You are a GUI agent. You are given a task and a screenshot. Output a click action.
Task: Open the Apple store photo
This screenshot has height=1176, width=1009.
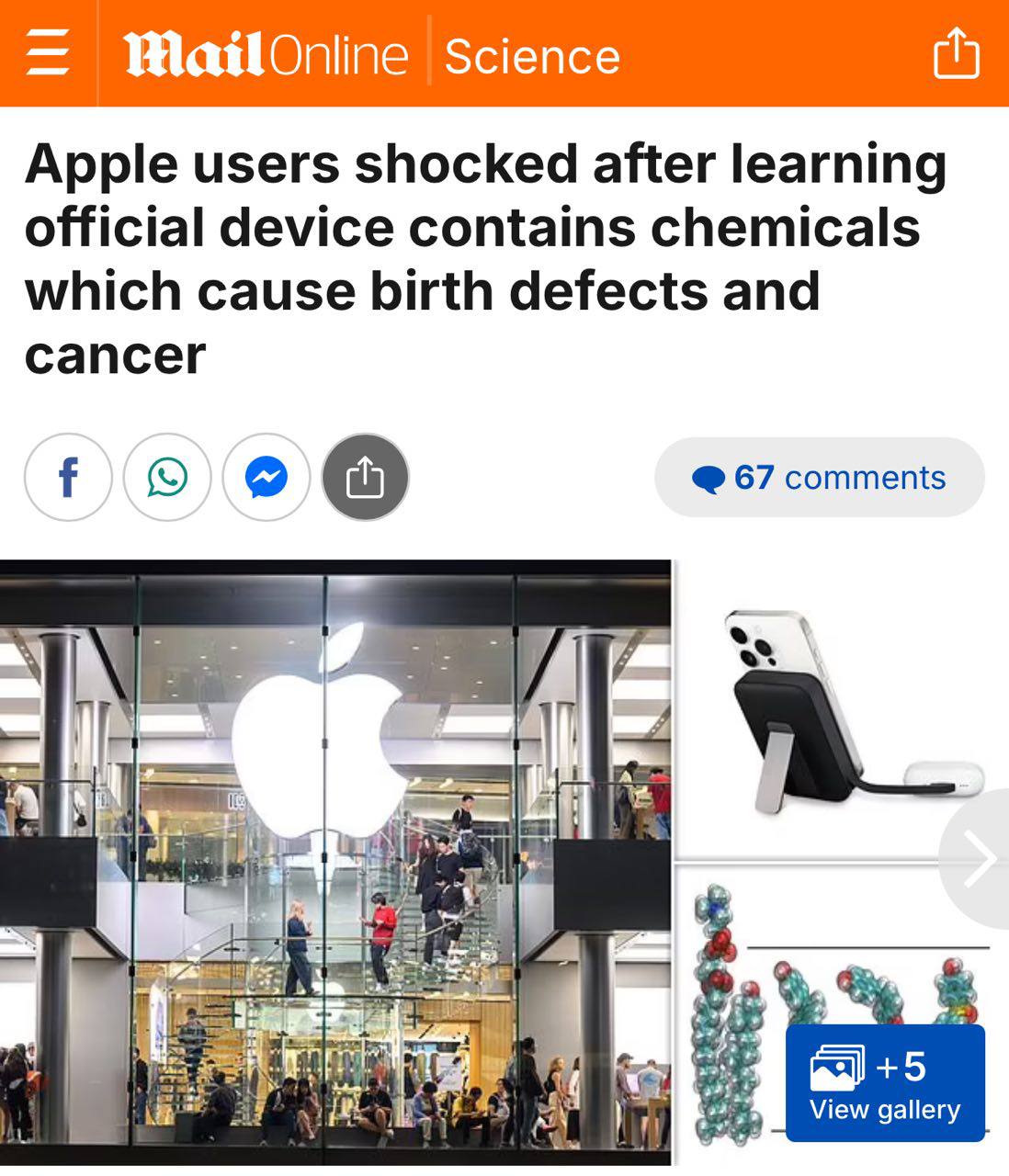point(335,863)
